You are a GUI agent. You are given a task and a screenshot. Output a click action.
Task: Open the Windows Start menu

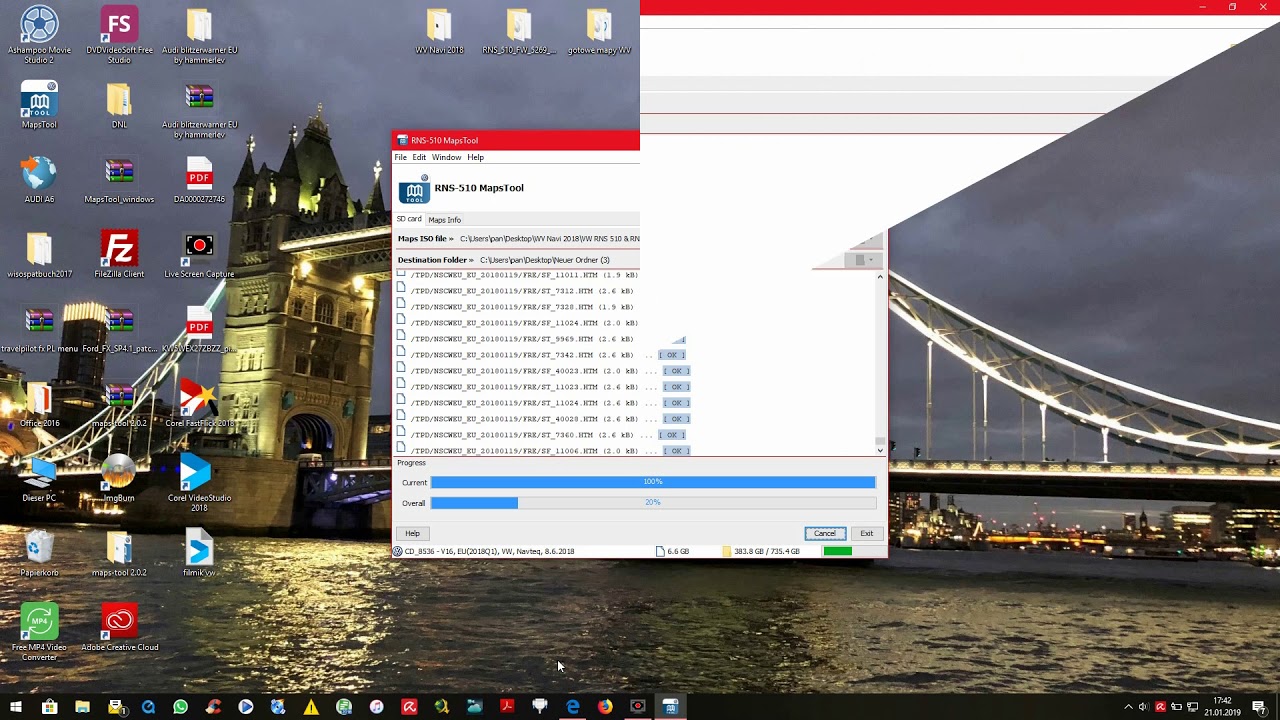coord(16,707)
